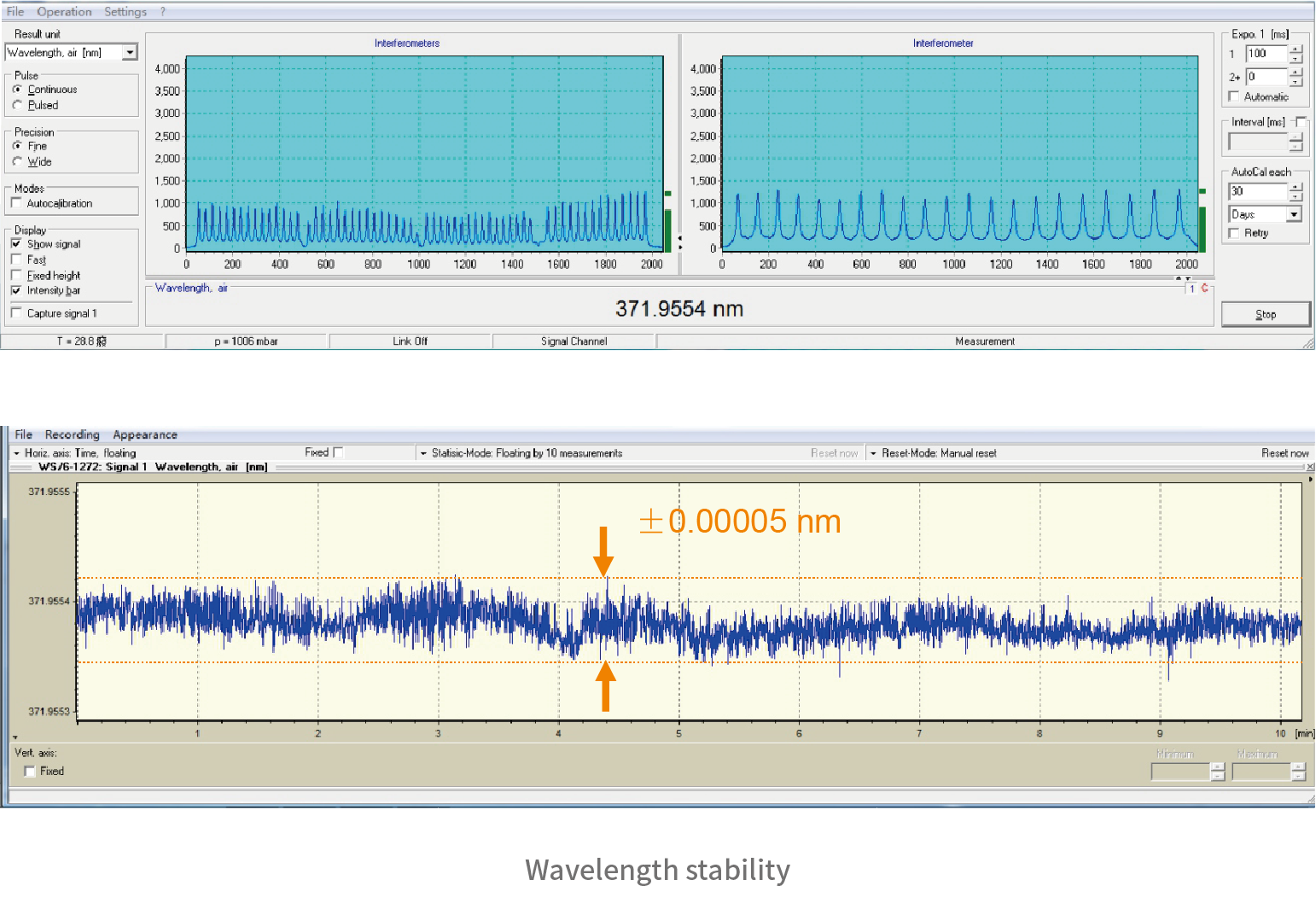Click the enabled Reset now button at far right
1316x909 pixels.
pyautogui.click(x=1284, y=453)
